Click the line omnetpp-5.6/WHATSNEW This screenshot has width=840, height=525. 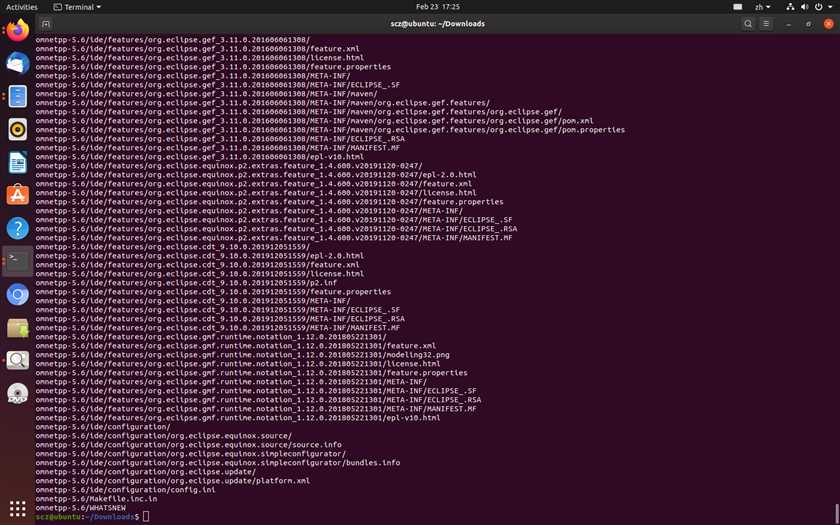click(x=81, y=508)
